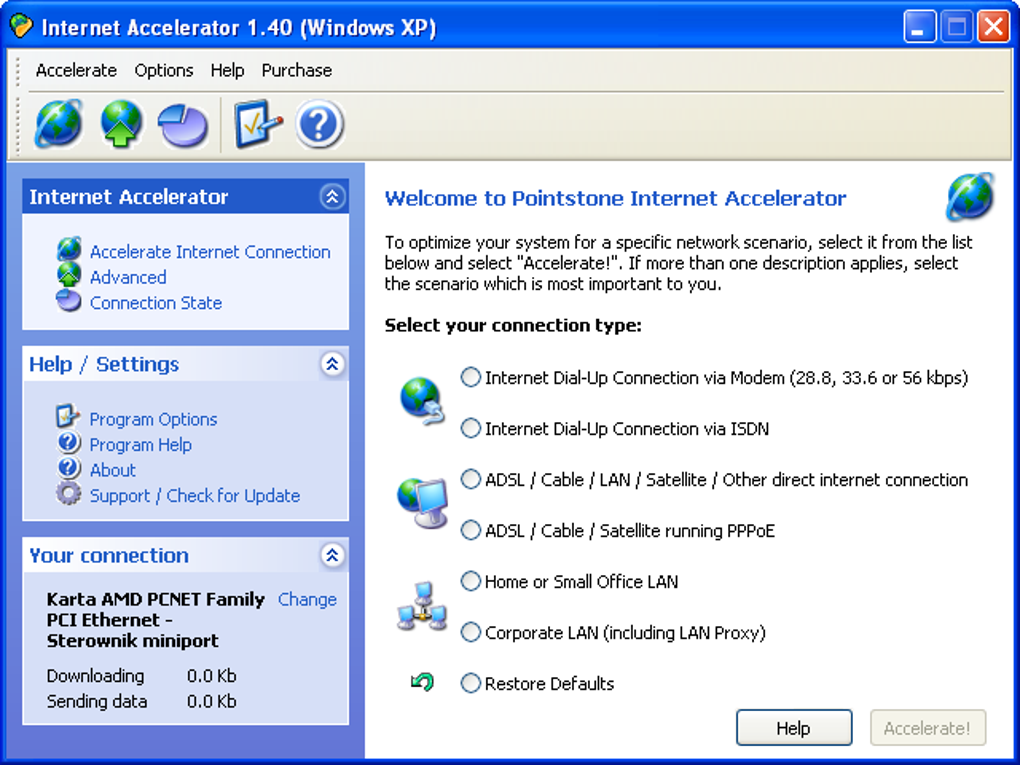Click the globe logo in welcome header
The width and height of the screenshot is (1020, 765).
point(970,196)
